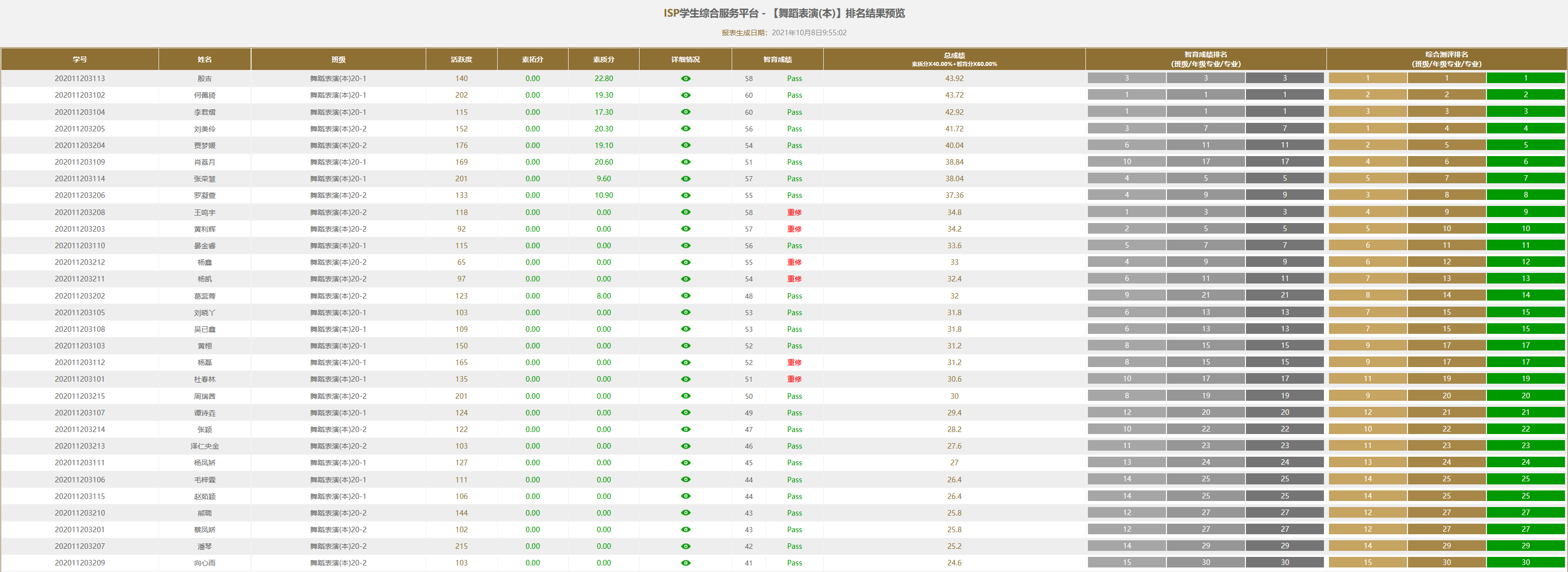The image size is (1568, 572).
Task: Click the 学号 column header
Action: tap(80, 59)
